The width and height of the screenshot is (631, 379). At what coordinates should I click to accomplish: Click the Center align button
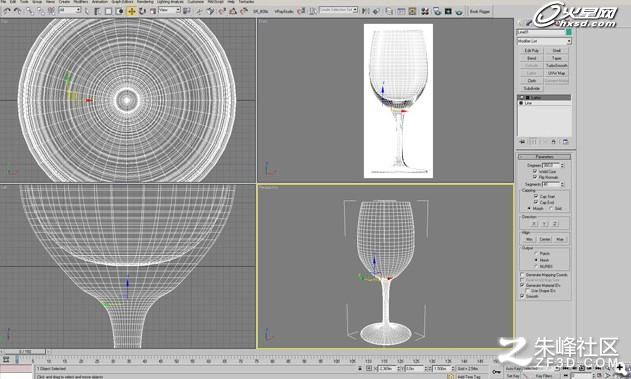click(544, 239)
